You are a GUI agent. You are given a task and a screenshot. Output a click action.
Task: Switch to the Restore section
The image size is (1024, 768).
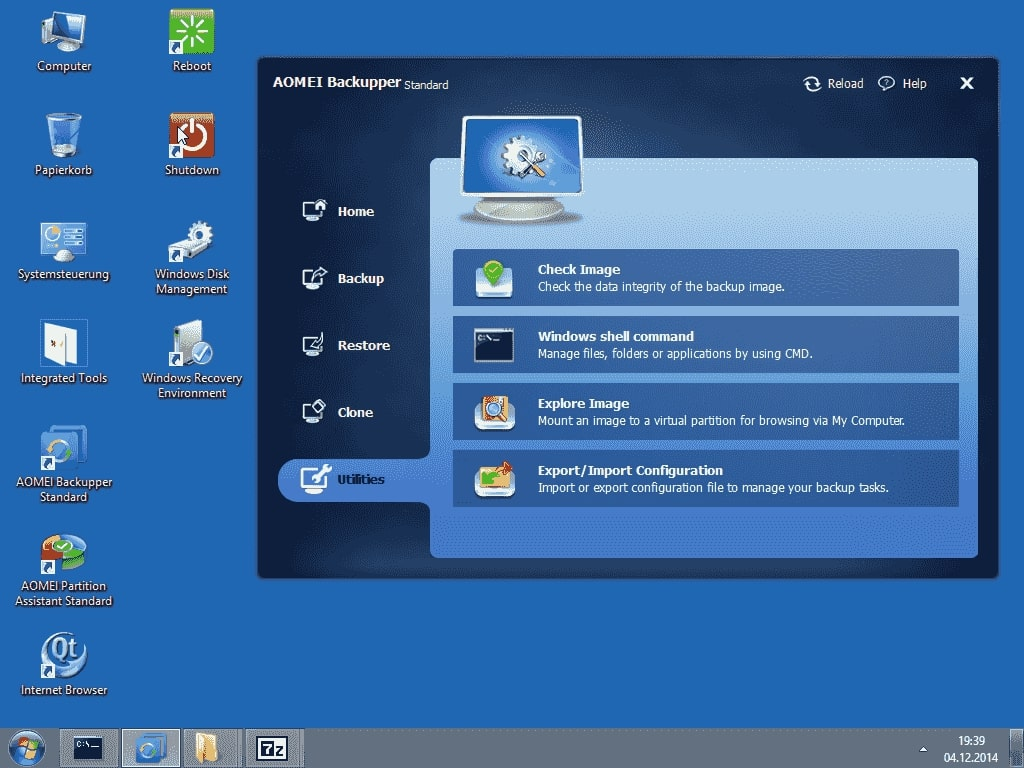pos(346,345)
